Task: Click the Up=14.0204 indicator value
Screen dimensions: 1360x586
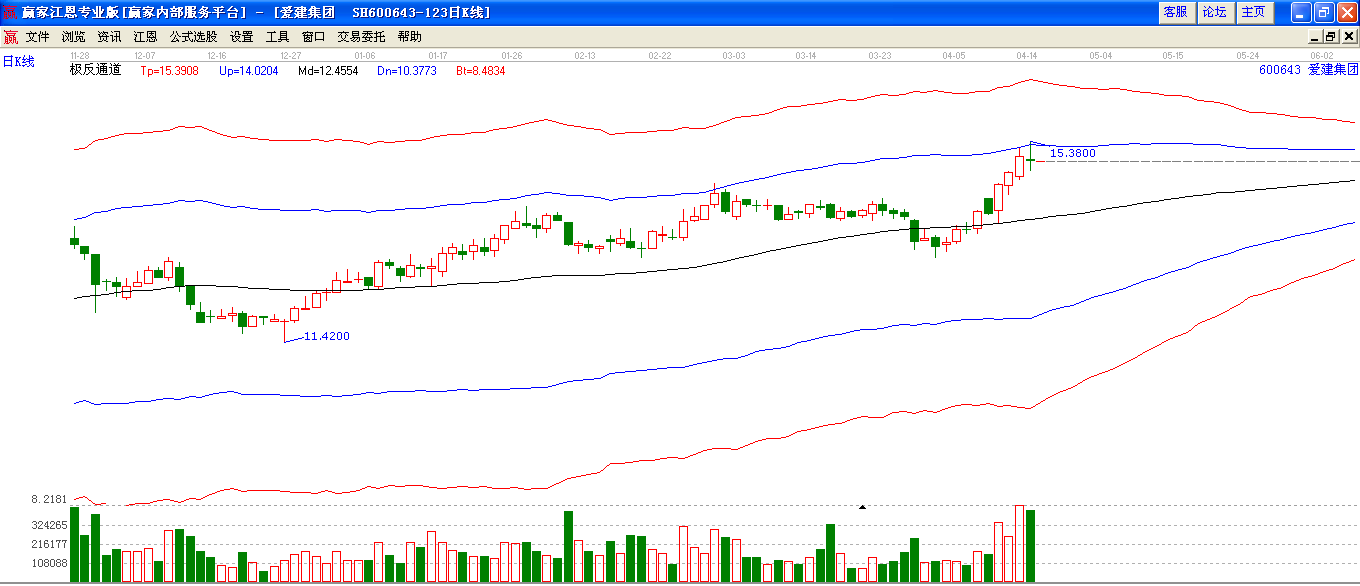Action: (249, 71)
